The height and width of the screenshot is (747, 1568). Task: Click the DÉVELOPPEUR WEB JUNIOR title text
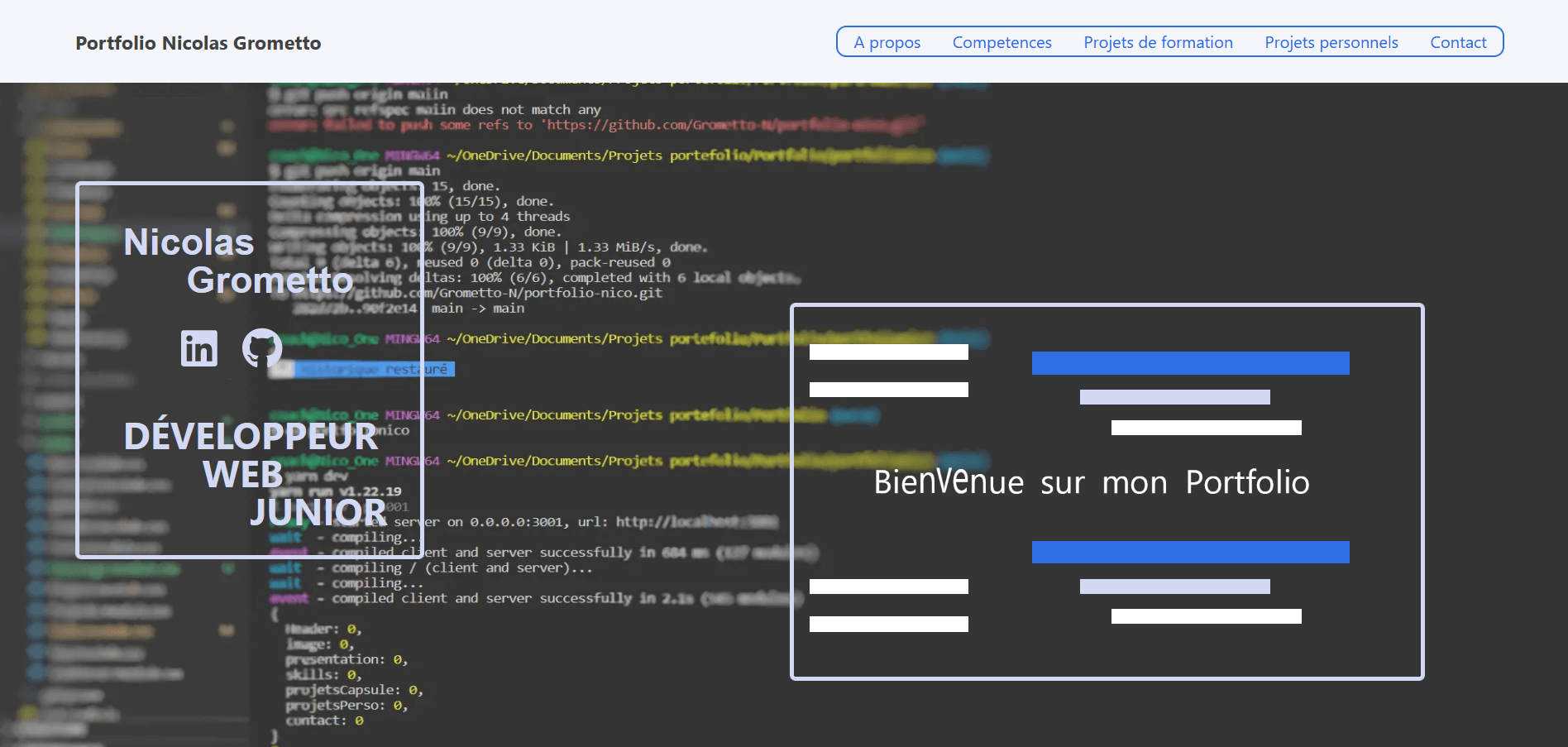click(x=252, y=474)
